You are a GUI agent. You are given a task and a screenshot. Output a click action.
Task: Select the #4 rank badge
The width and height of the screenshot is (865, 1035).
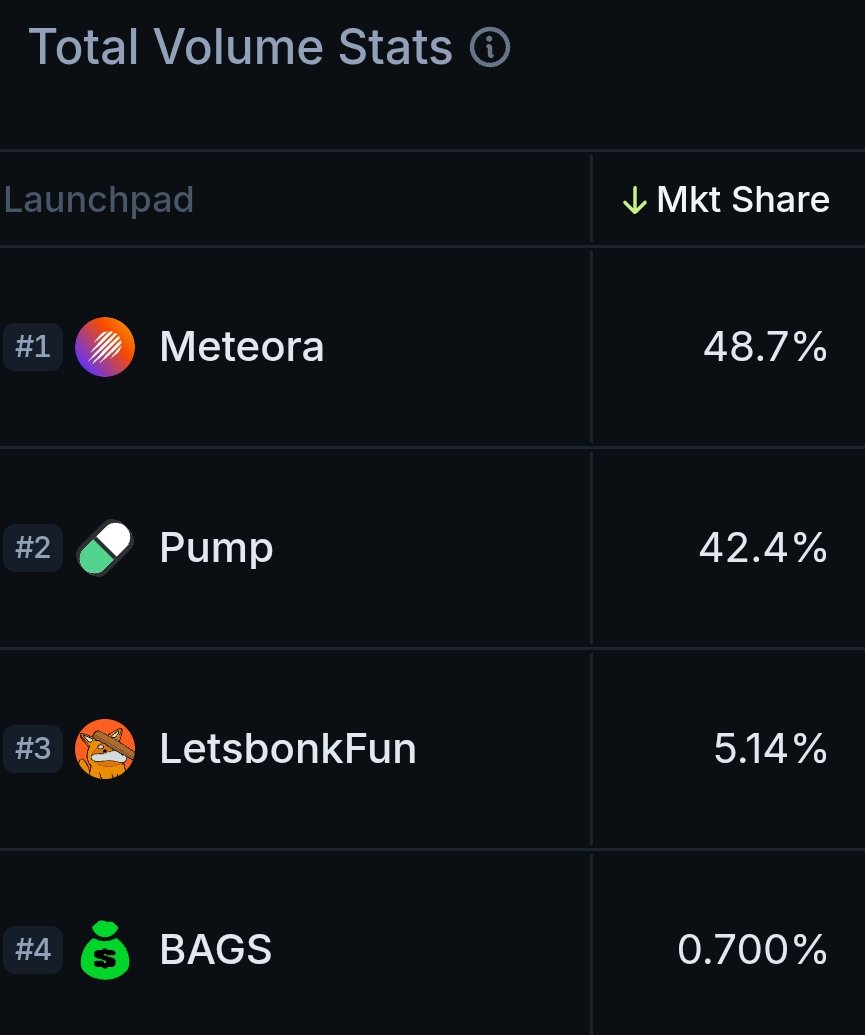pos(33,950)
